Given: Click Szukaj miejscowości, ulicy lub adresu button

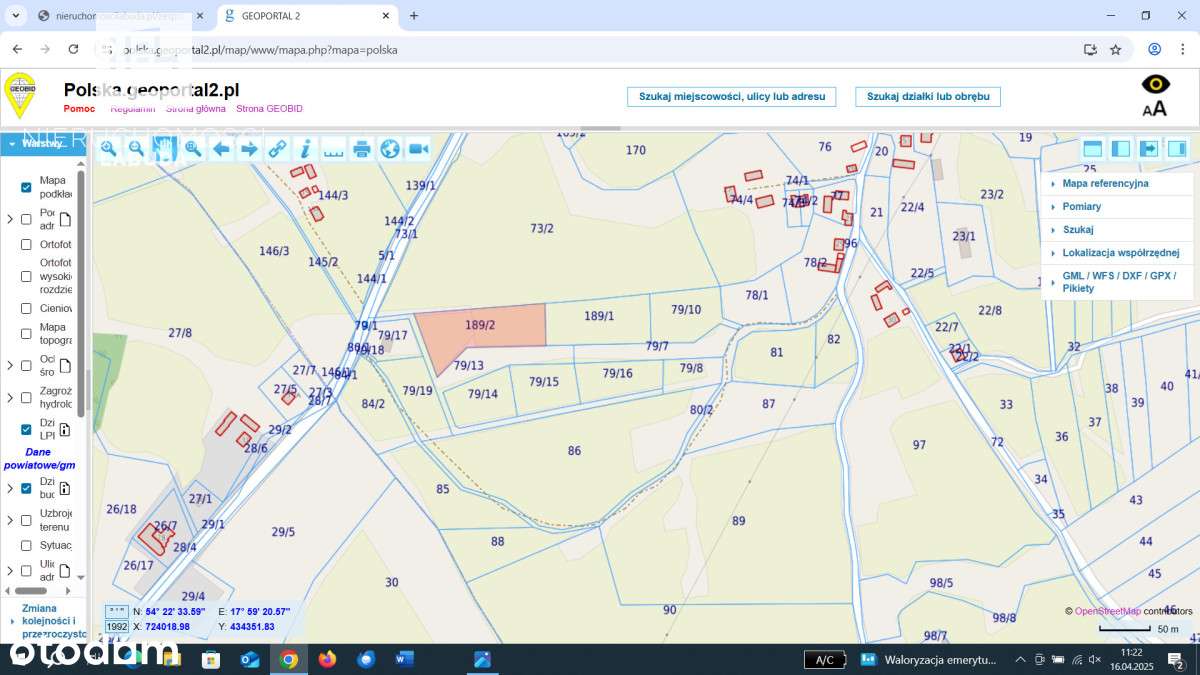Looking at the screenshot, I should pyautogui.click(x=732, y=97).
